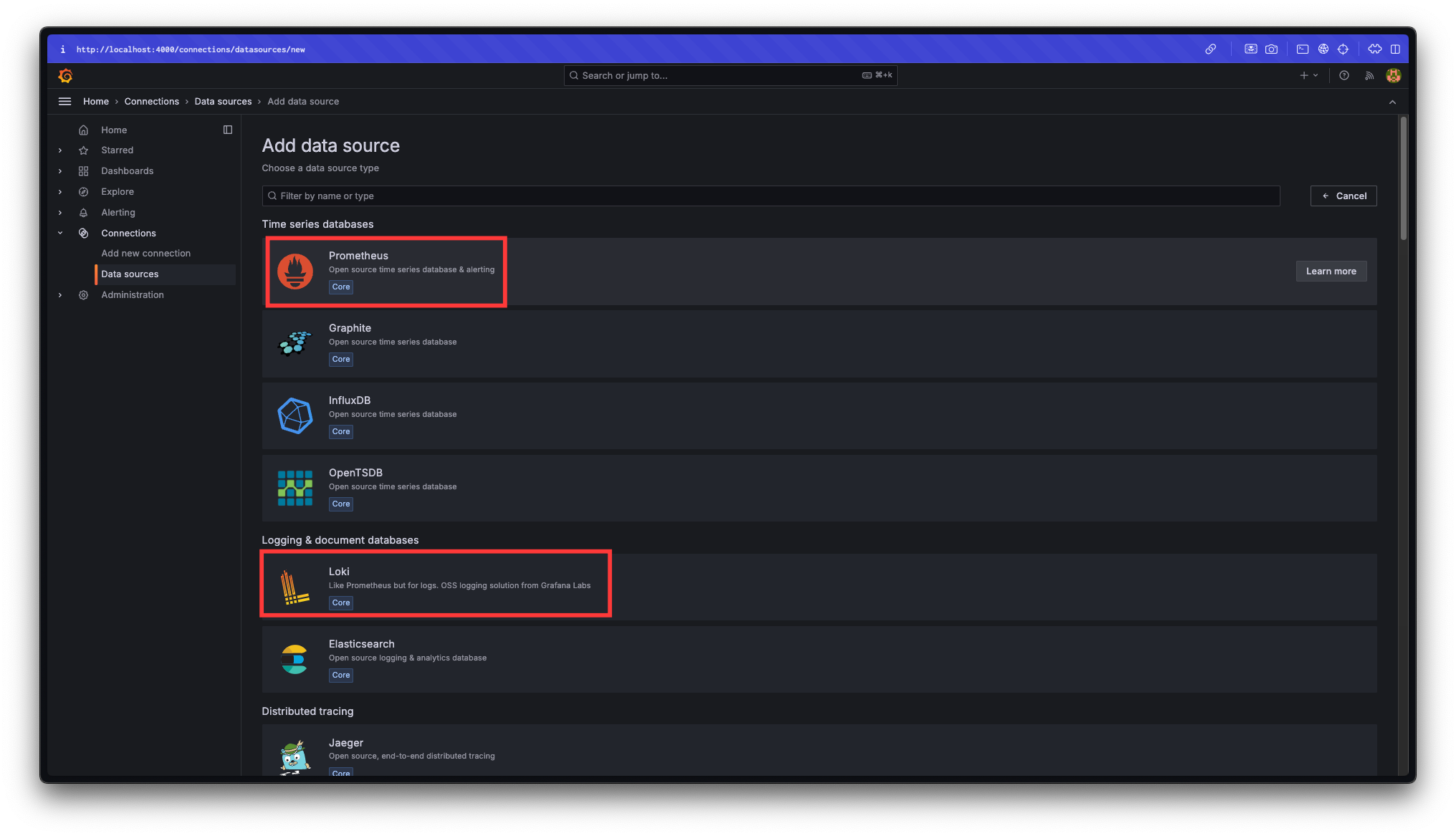
Task: Click Learn more for Prometheus
Action: 1331,271
